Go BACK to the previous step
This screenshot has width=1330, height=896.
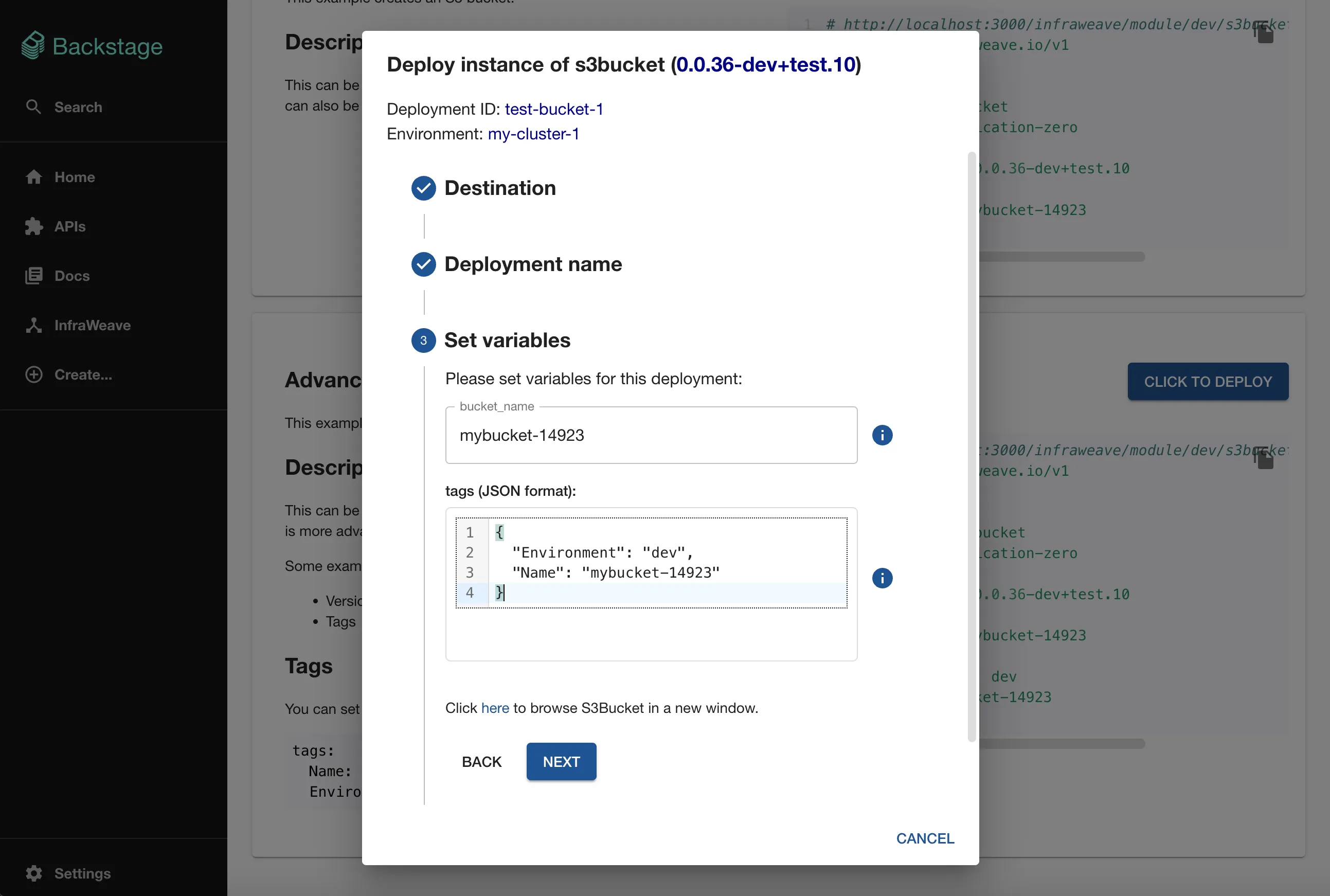click(481, 762)
